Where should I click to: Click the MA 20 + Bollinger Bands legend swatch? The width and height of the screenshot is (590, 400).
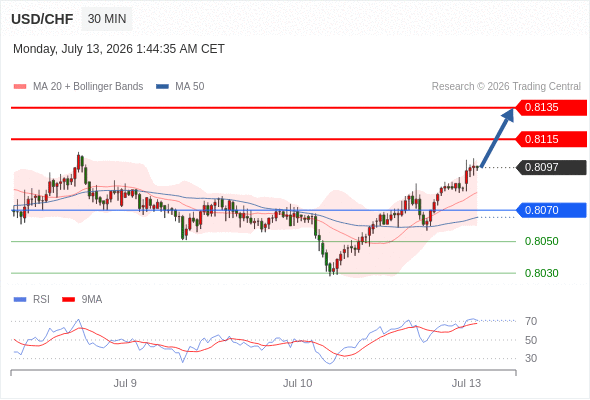20,87
